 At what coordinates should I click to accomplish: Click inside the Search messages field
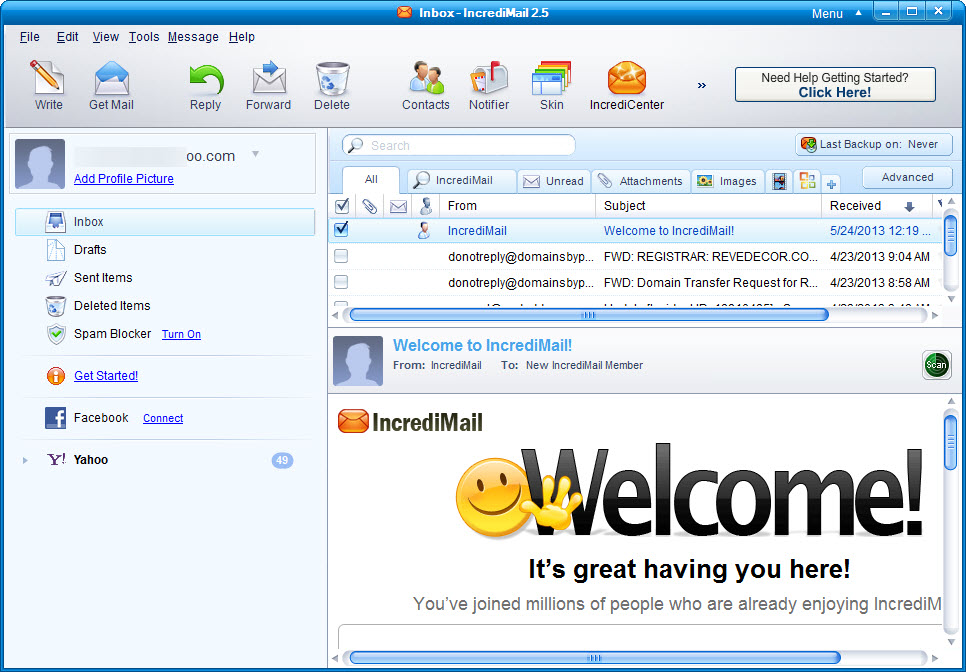[x=460, y=145]
